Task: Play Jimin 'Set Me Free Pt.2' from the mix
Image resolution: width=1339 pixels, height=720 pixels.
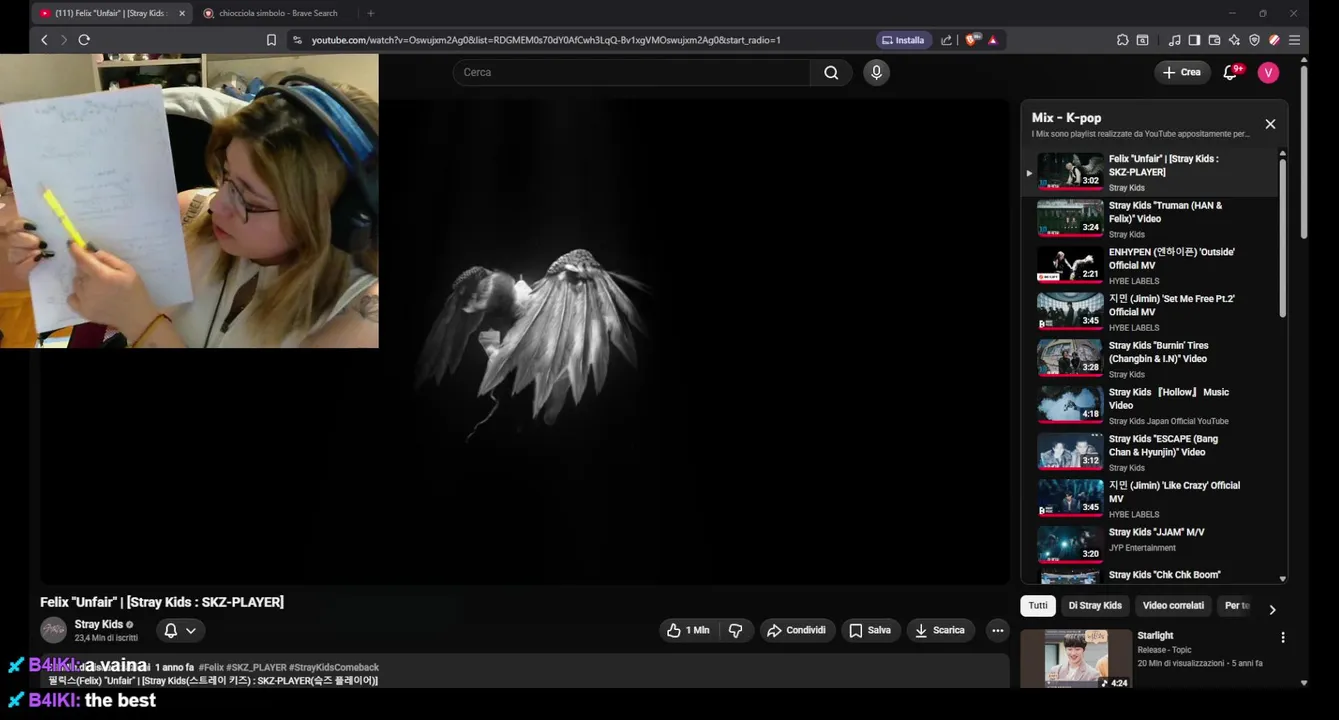Action: pos(1150,312)
